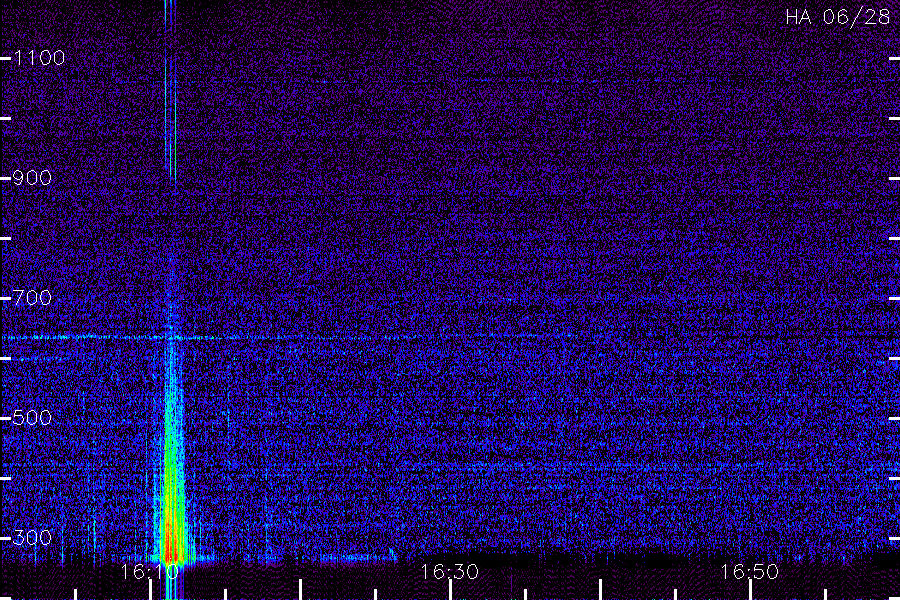The width and height of the screenshot is (900, 600).
Task: Click the 900 frequency axis label
Action: 32,178
